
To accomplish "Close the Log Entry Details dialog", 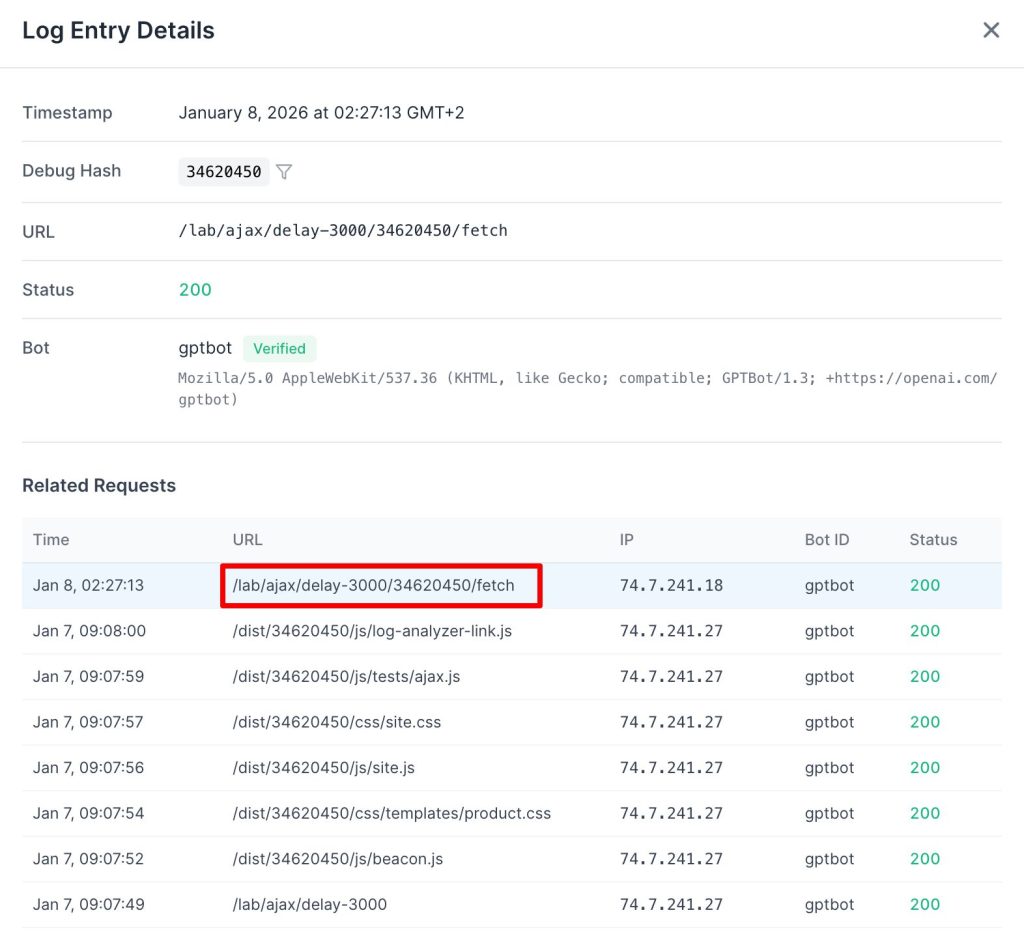I will tap(990, 30).
